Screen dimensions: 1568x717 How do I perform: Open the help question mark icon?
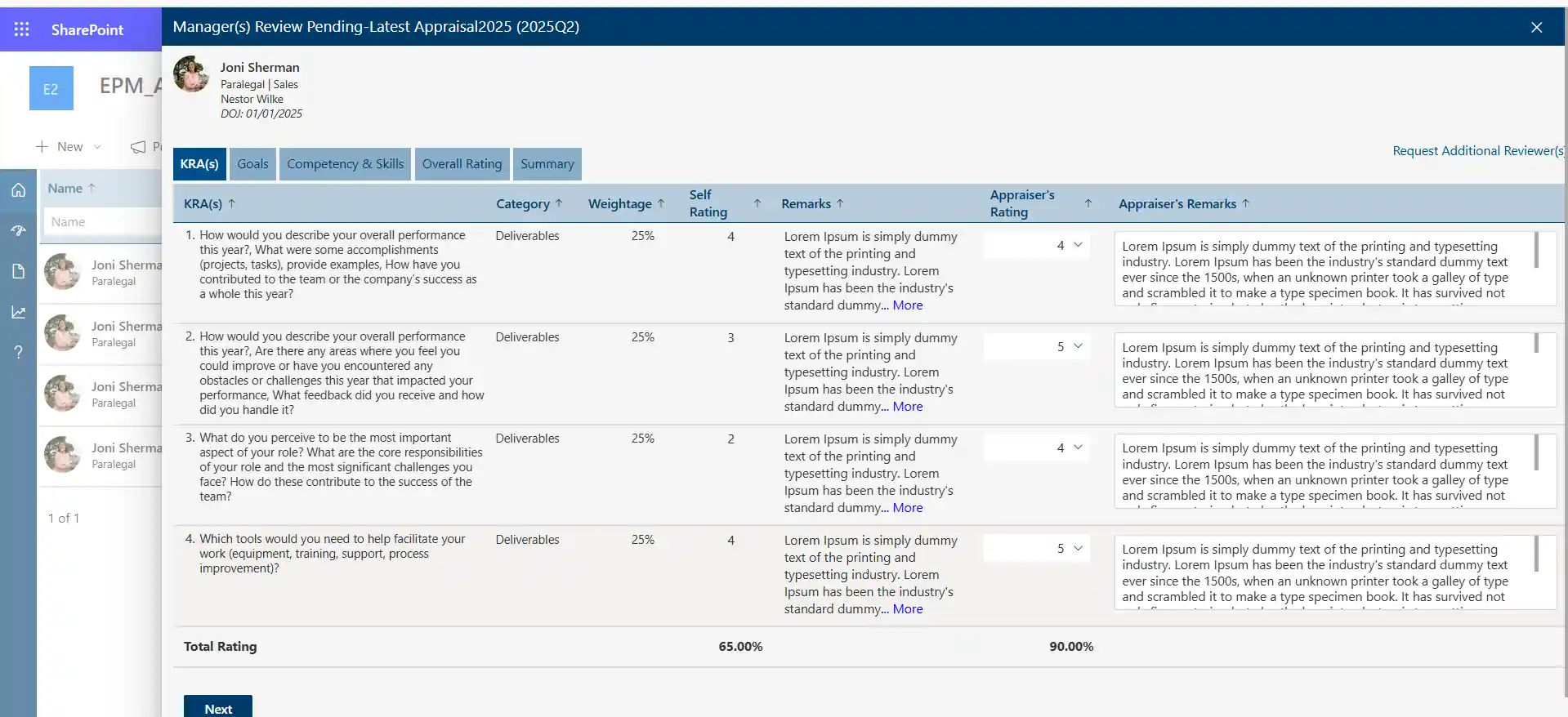point(18,352)
